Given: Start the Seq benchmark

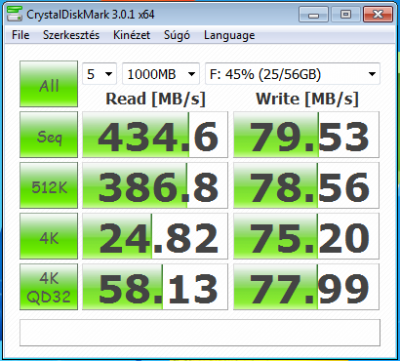Looking at the screenshot, I should click(x=49, y=134).
